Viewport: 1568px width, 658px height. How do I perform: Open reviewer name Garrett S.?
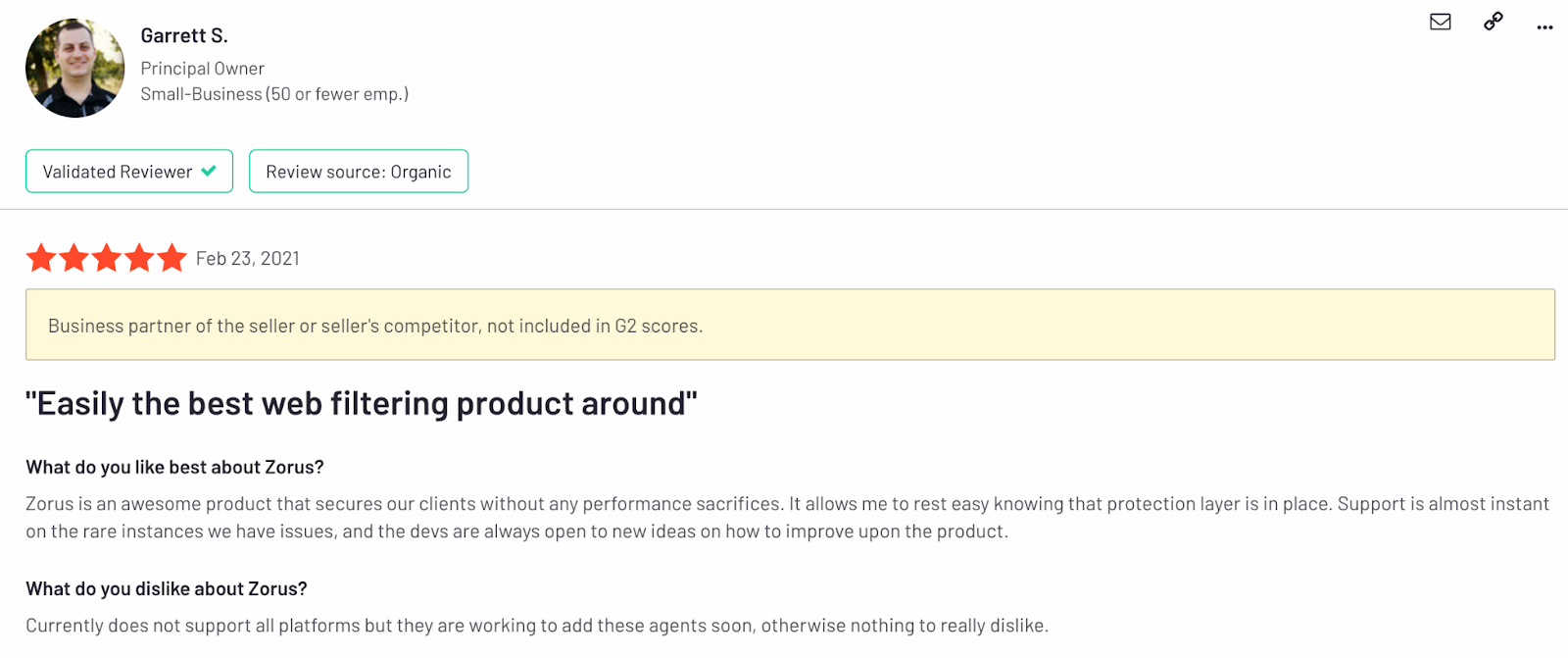184,35
